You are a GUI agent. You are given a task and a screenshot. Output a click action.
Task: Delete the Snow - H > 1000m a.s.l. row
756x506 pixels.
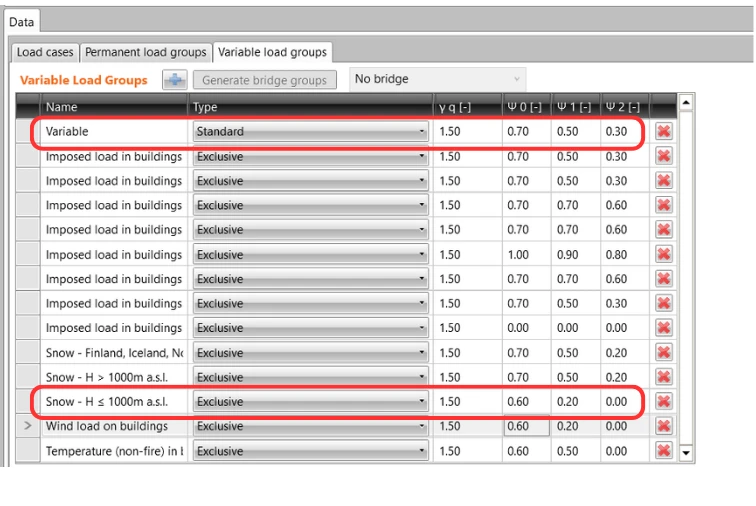664,377
